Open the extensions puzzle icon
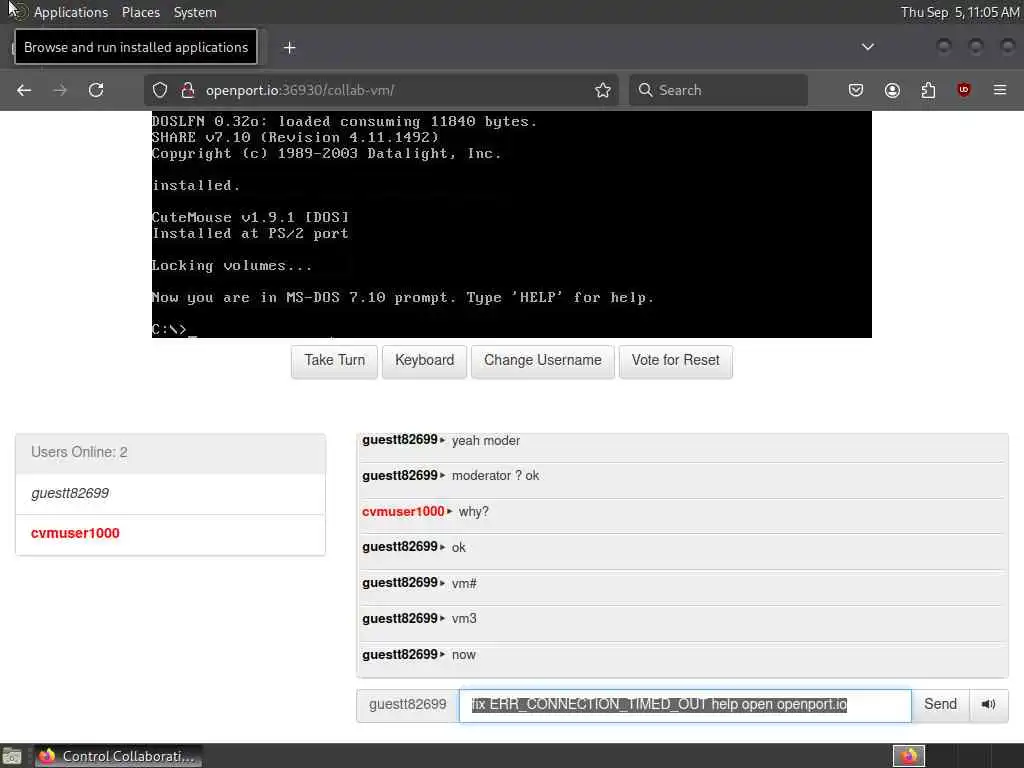This screenshot has width=1024, height=768. point(928,90)
